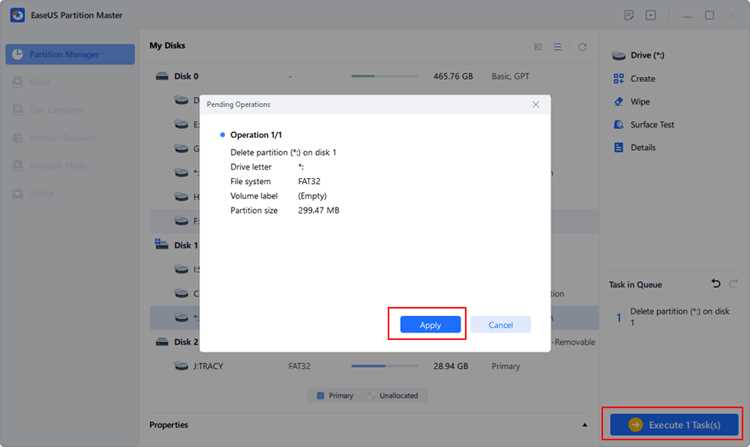Image resolution: width=750 pixels, height=447 pixels.
Task: Cancel the pending operations dialog
Action: click(x=500, y=325)
